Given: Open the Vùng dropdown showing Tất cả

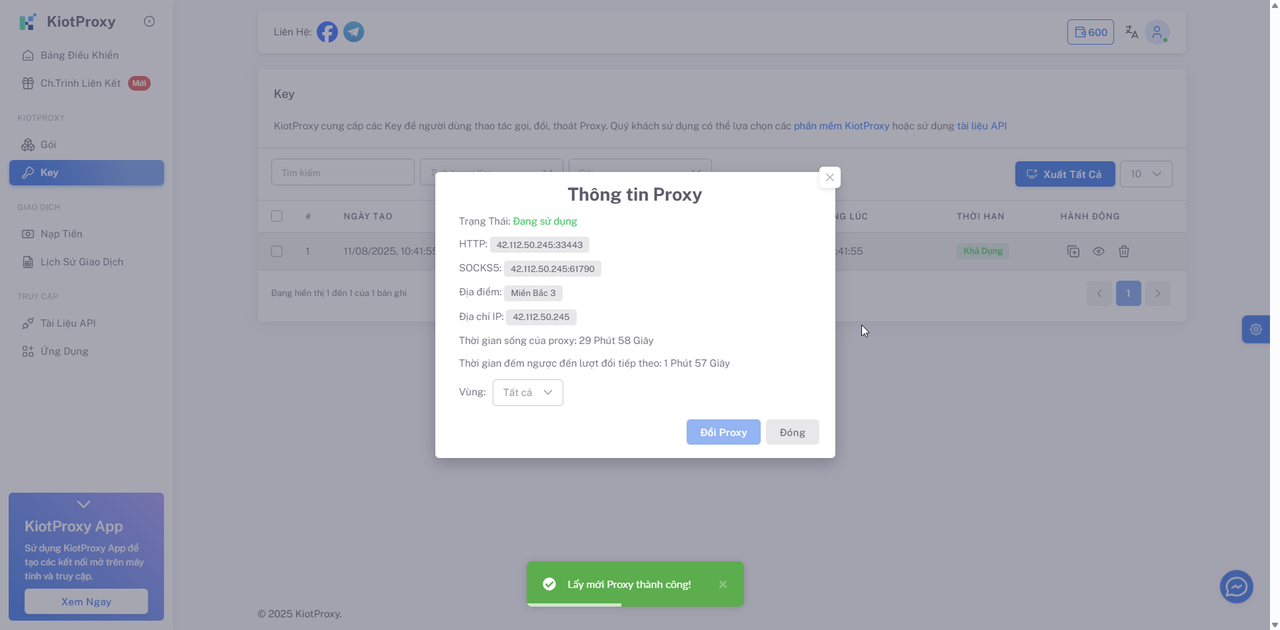Looking at the screenshot, I should 527,392.
